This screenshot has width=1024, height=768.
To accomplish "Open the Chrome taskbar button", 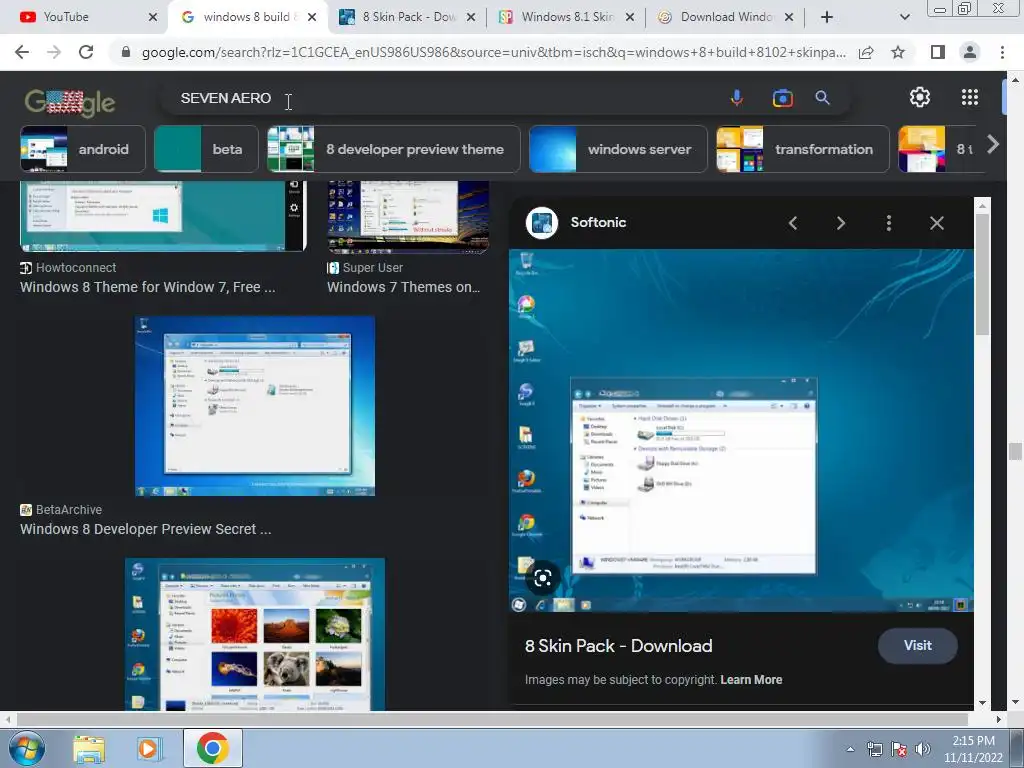I will click(x=212, y=748).
